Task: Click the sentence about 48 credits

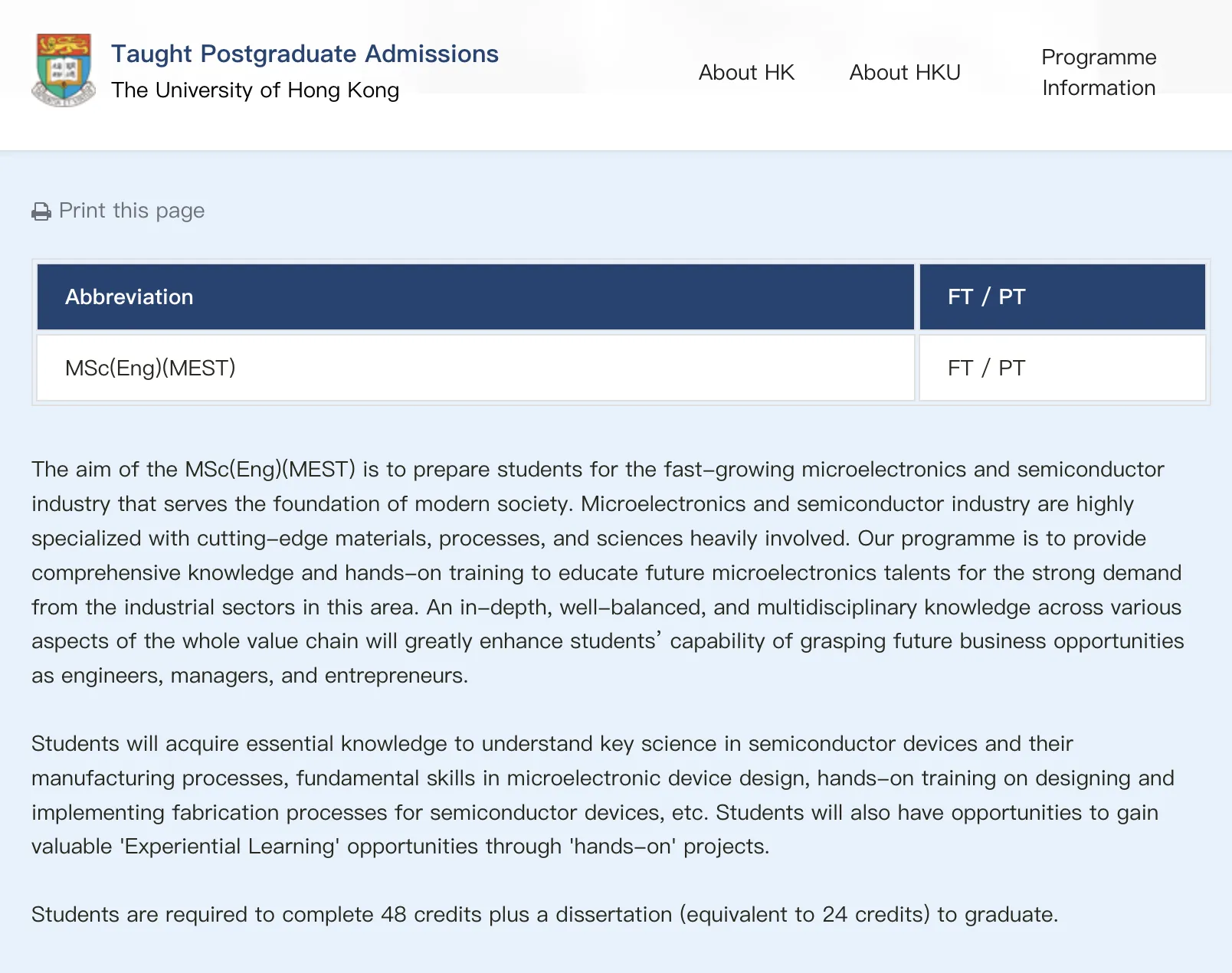Action: [544, 915]
